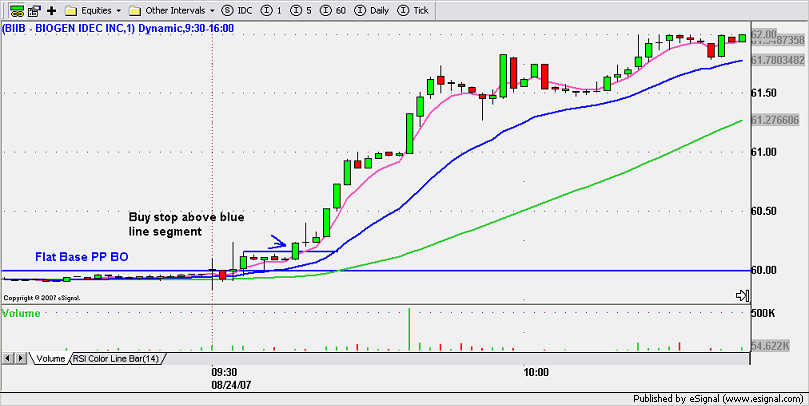The height and width of the screenshot is (406, 809).
Task: Click the 54.622K volume value label
Action: coord(770,346)
